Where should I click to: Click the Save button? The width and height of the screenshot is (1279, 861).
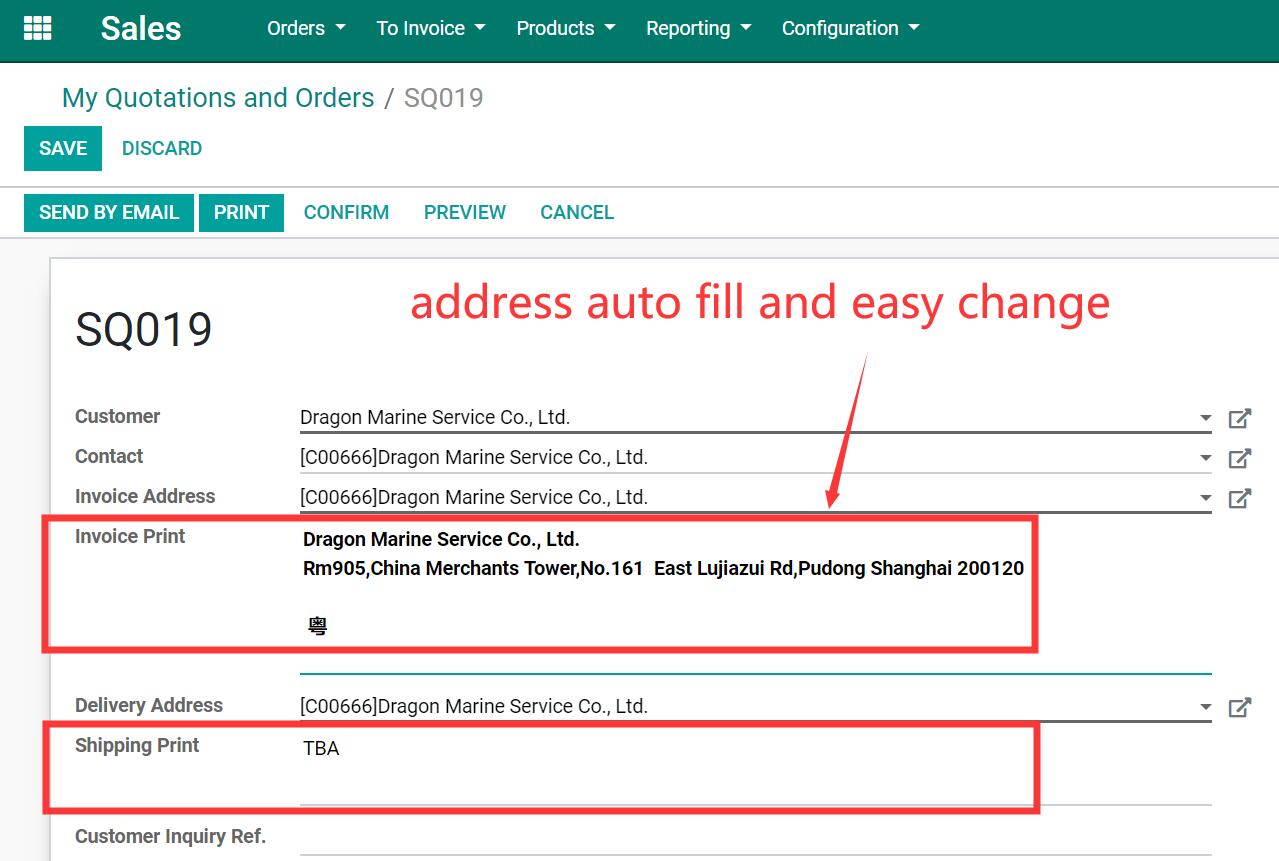pos(63,148)
